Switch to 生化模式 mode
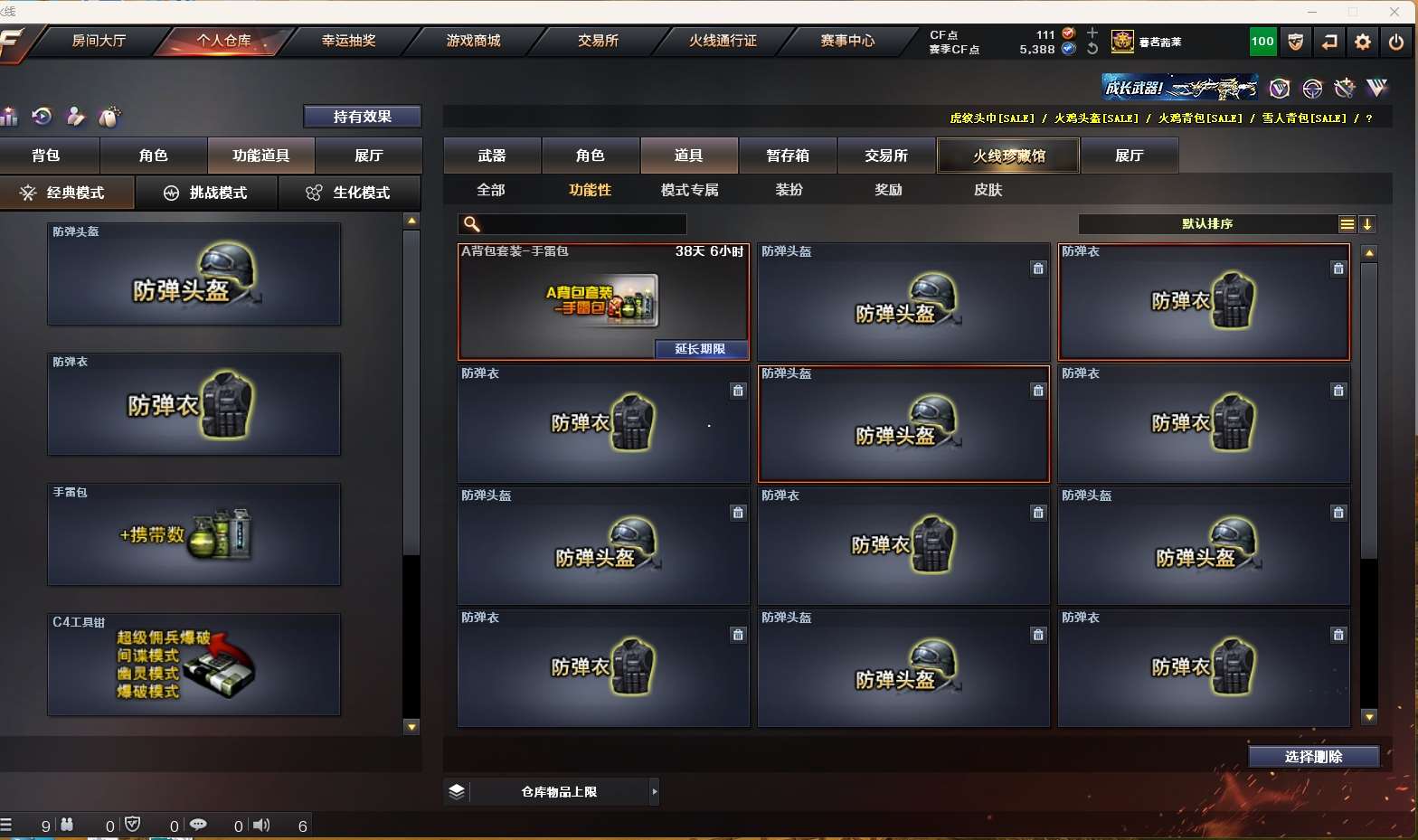 pos(349,193)
